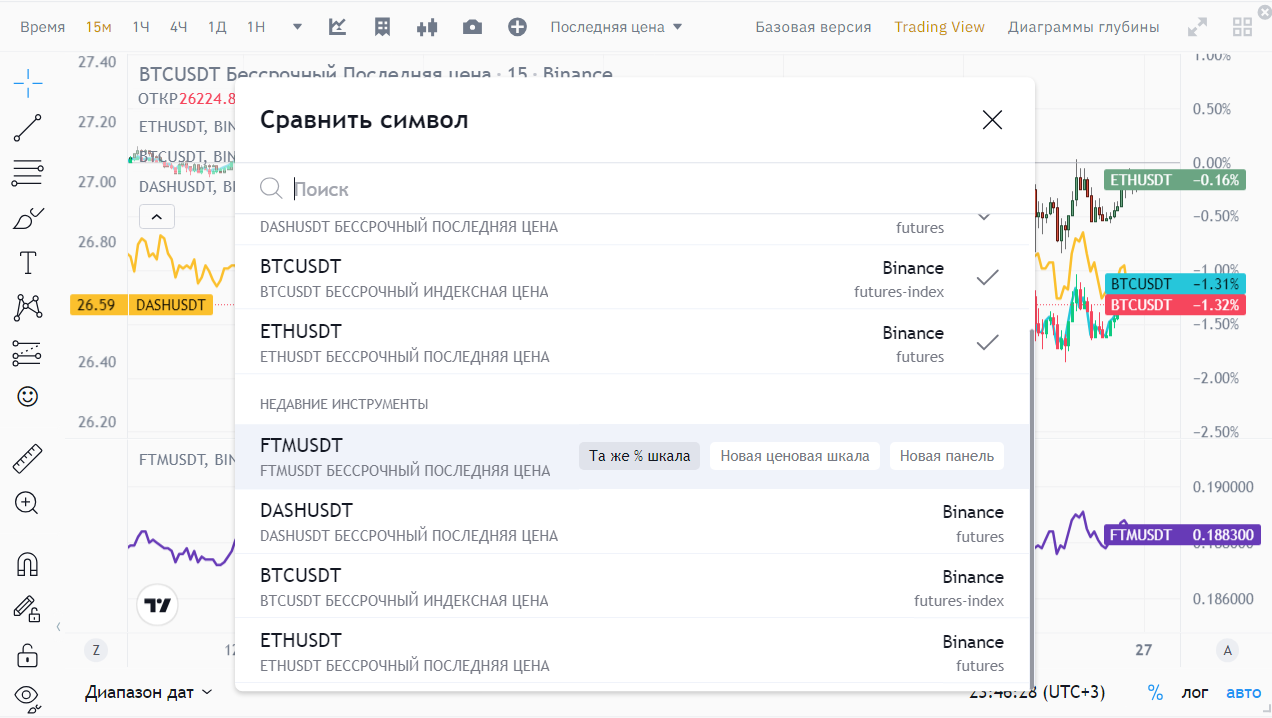Select the ruler measure tool
1272x718 pixels.
pyautogui.click(x=28, y=459)
